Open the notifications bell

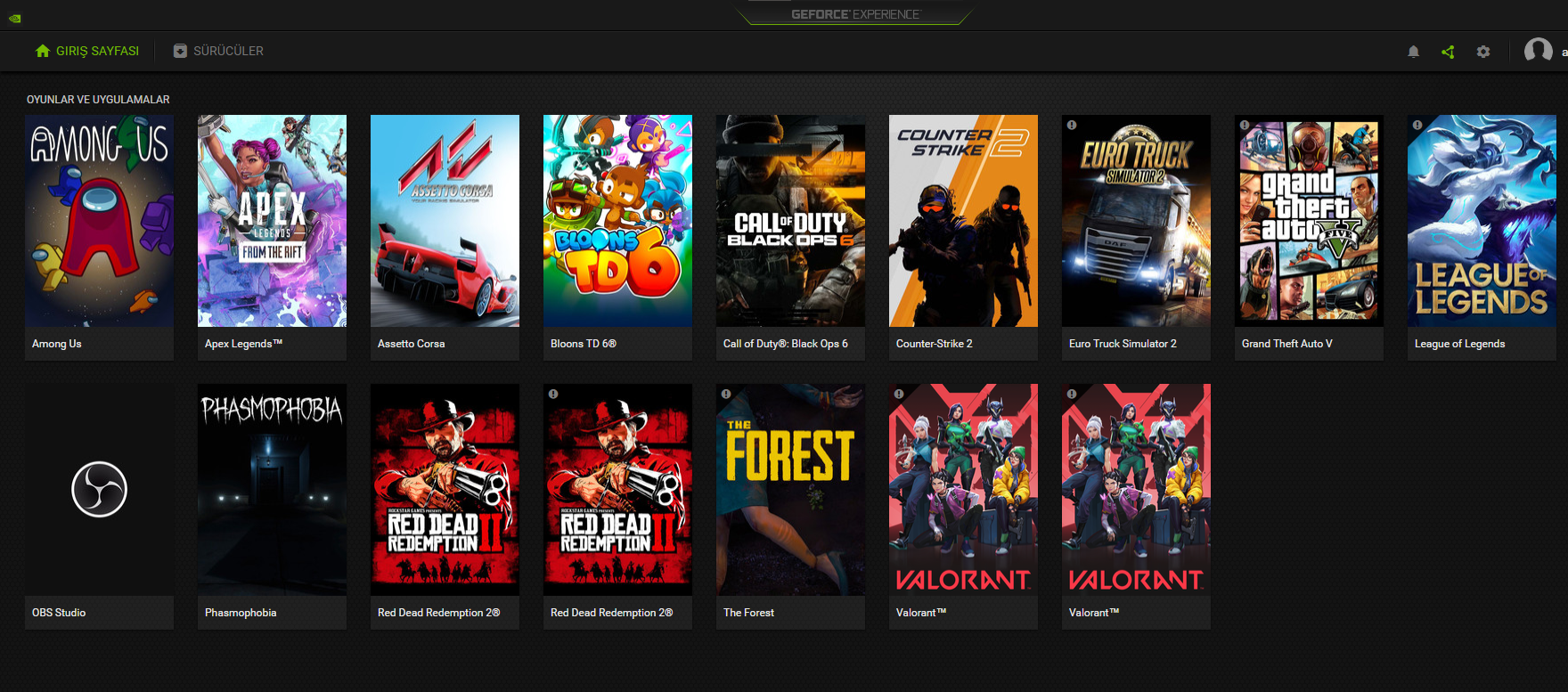pos(1413,52)
